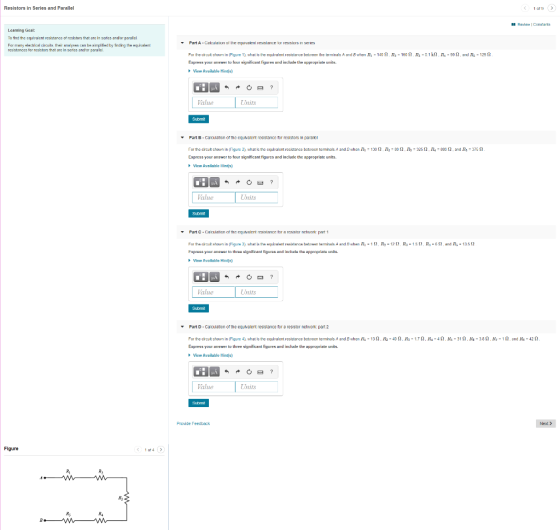Click the Part B Value input field
Image resolution: width=560 pixels, height=530 pixels.
(x=214, y=198)
